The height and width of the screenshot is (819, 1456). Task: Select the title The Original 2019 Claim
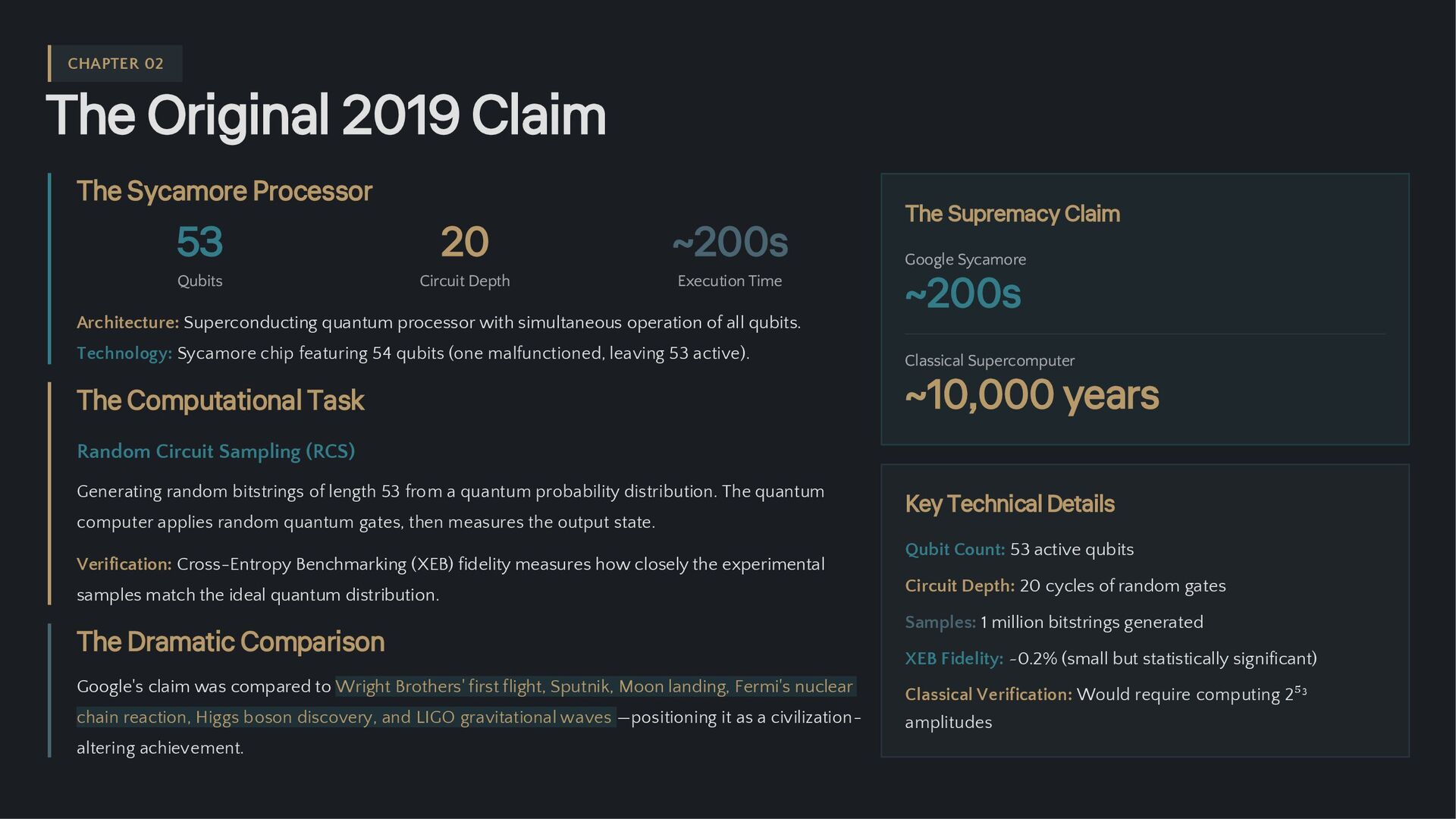click(x=326, y=115)
